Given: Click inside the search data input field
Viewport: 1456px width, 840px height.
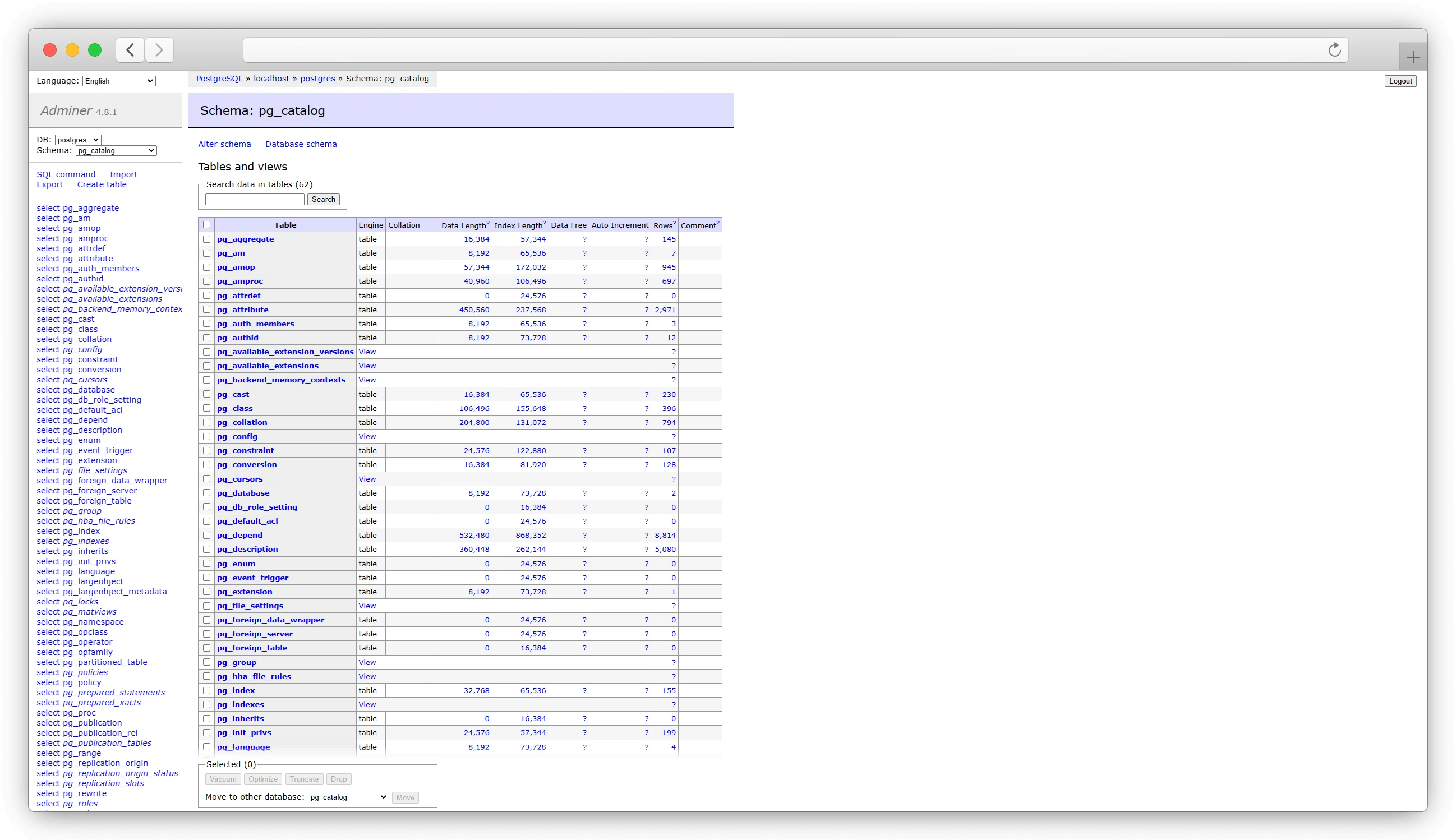Looking at the screenshot, I should [x=254, y=199].
